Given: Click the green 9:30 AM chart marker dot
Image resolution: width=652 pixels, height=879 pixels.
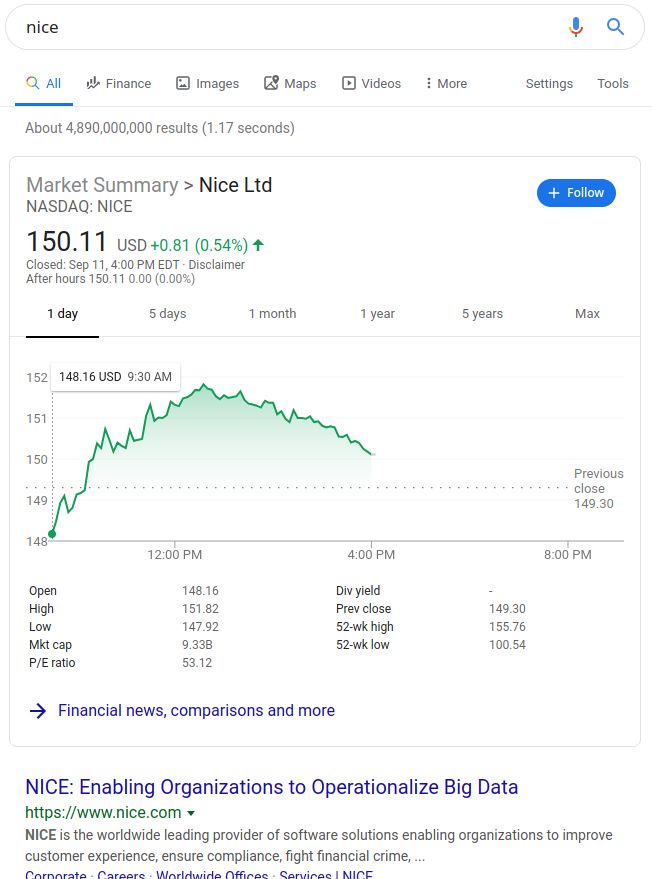Looking at the screenshot, I should 52,534.
